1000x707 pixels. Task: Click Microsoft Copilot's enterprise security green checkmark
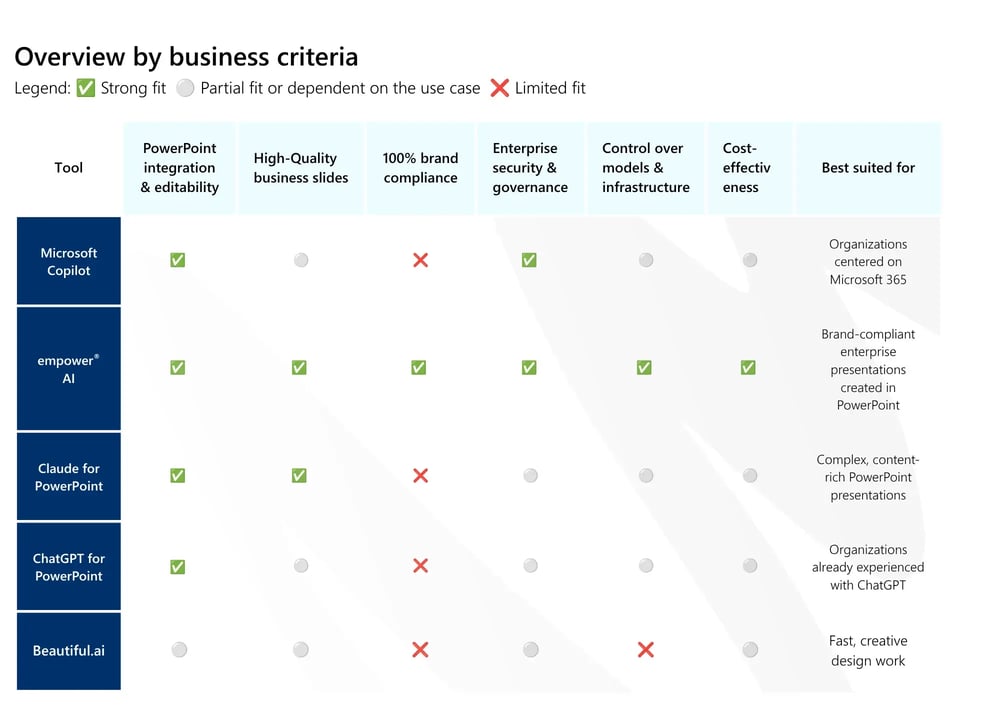529,260
